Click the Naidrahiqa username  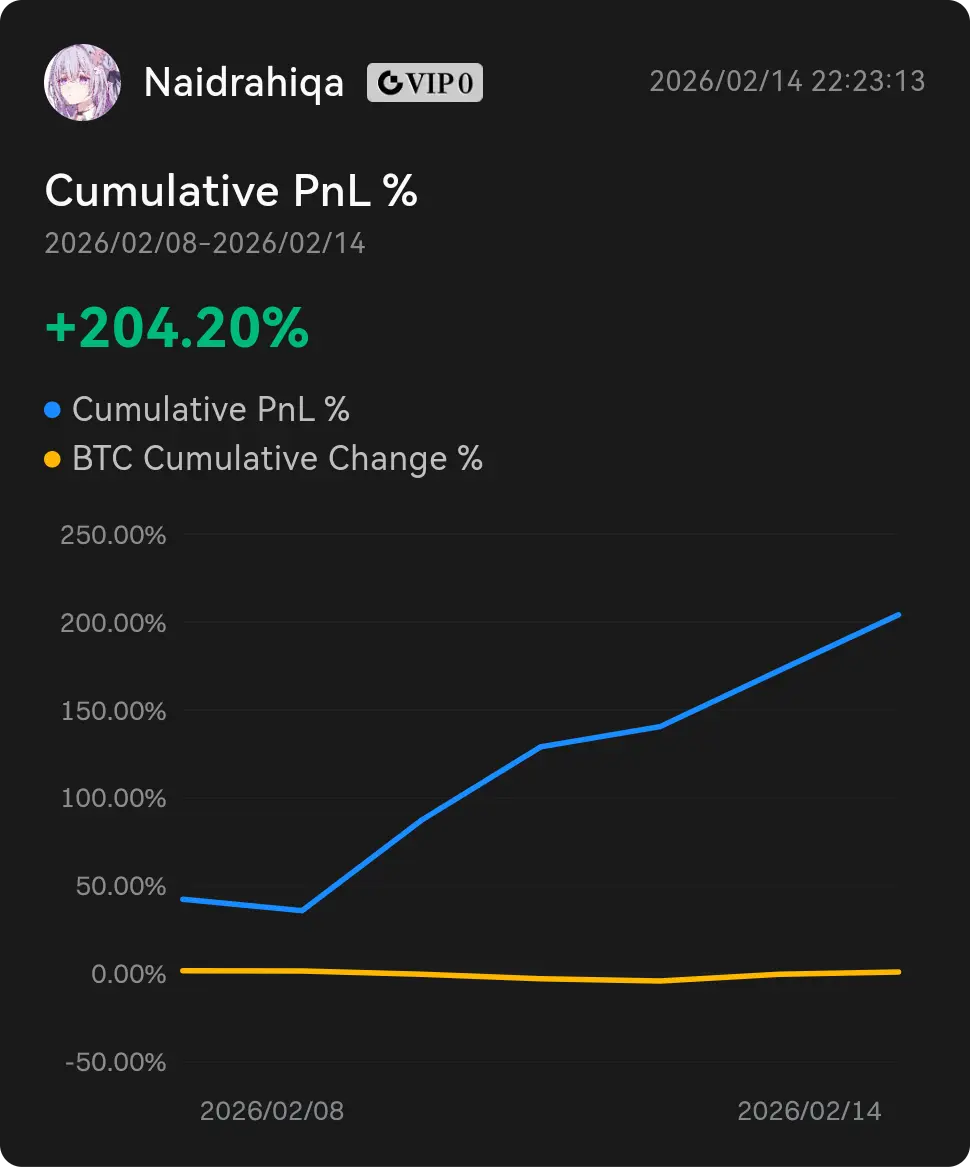point(243,83)
